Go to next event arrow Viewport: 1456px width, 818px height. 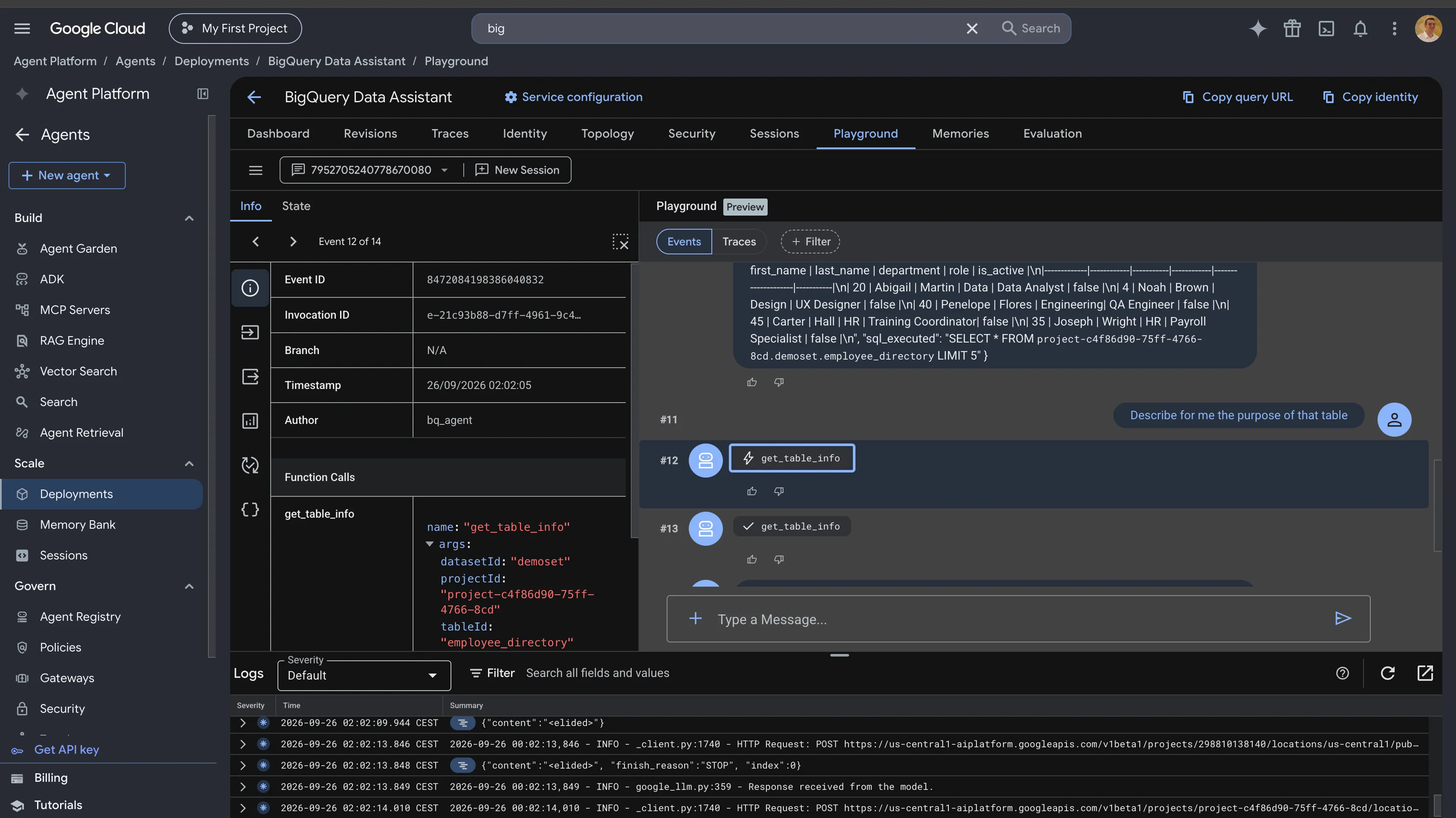[x=293, y=242]
